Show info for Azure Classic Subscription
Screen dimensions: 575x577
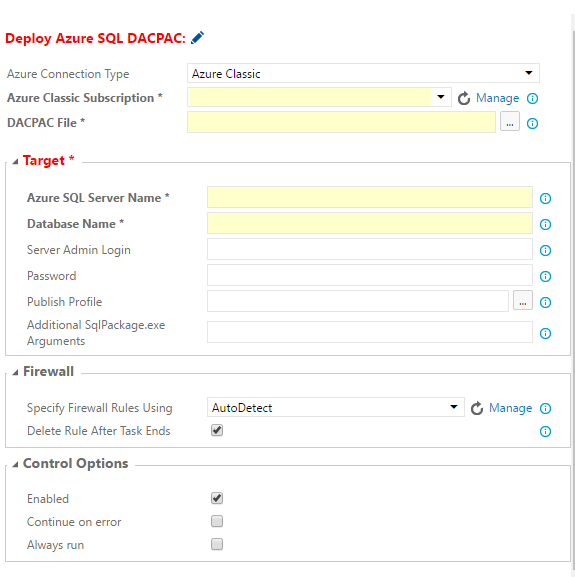click(x=532, y=98)
